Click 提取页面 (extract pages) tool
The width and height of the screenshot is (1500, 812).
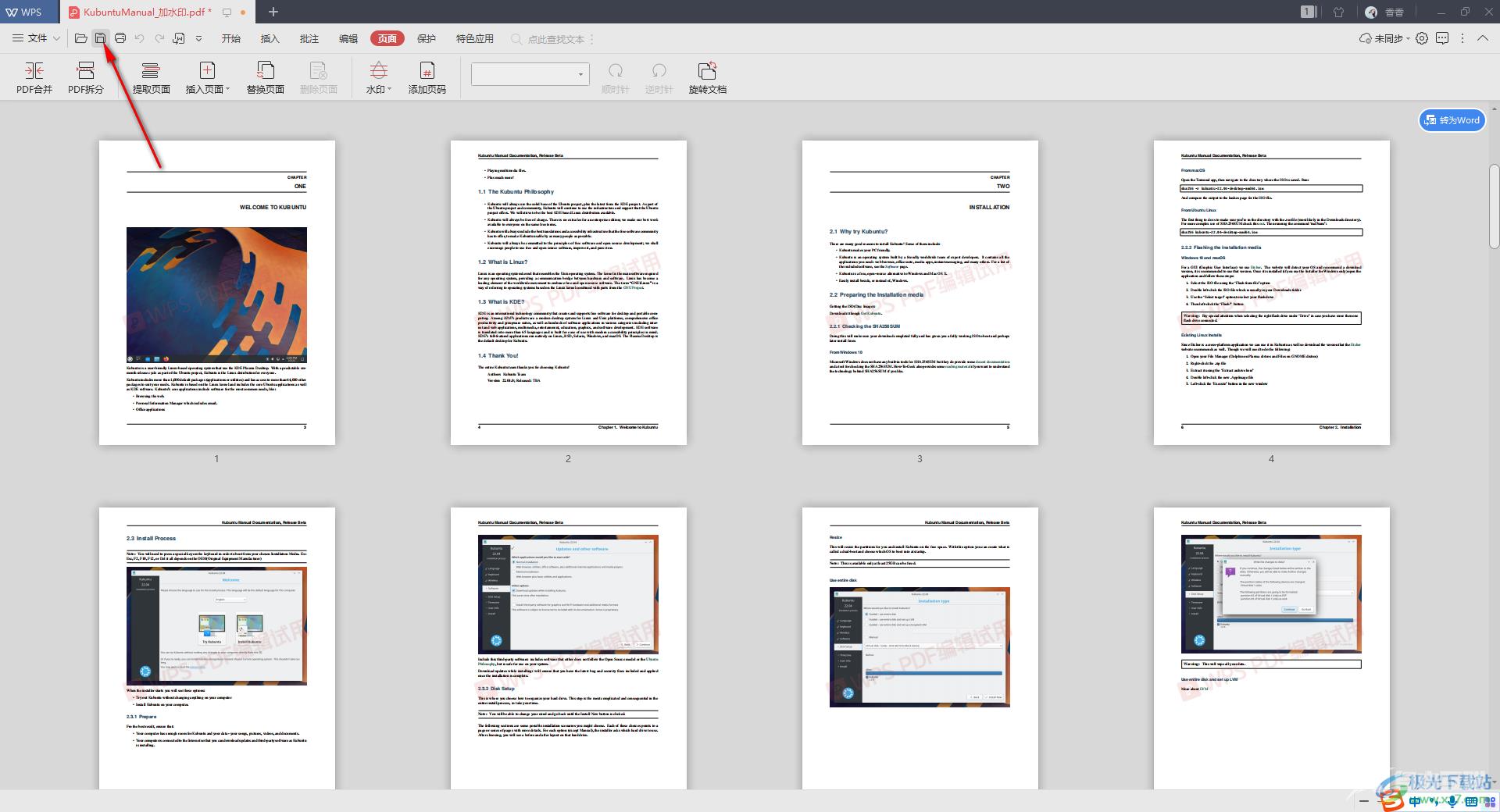click(x=151, y=78)
